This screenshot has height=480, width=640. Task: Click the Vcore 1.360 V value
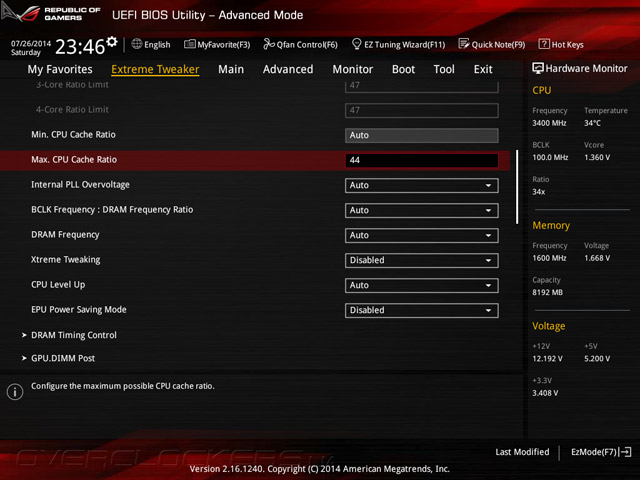597,157
